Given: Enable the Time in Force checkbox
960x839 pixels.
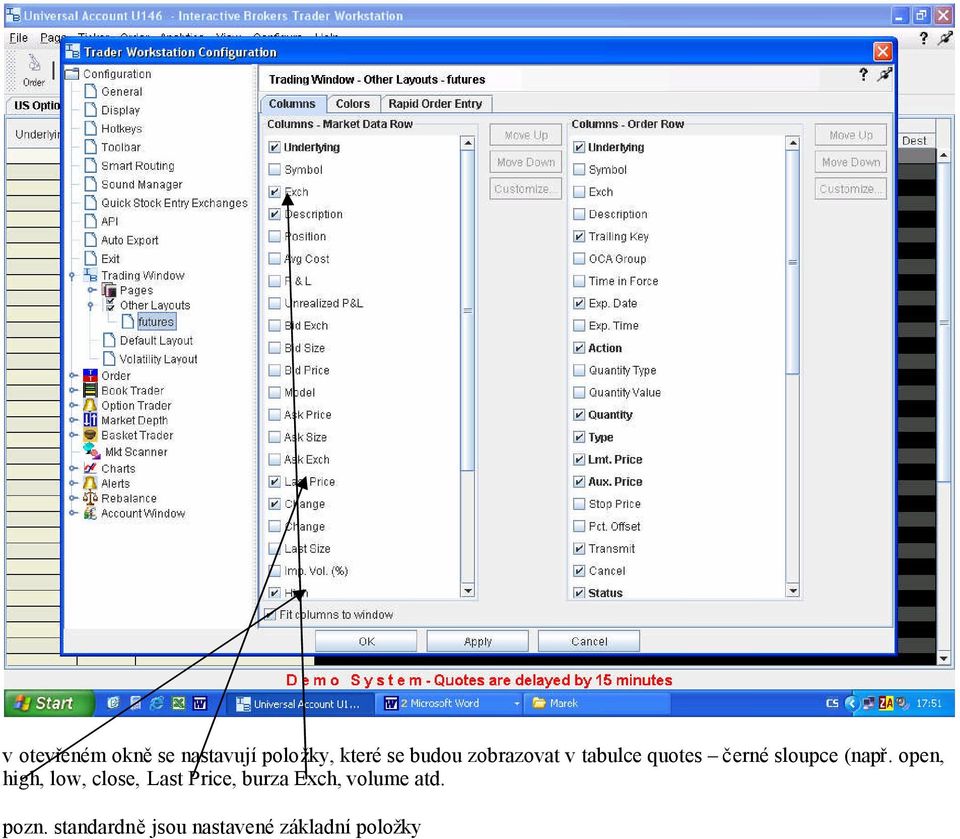Looking at the screenshot, I should [x=579, y=281].
